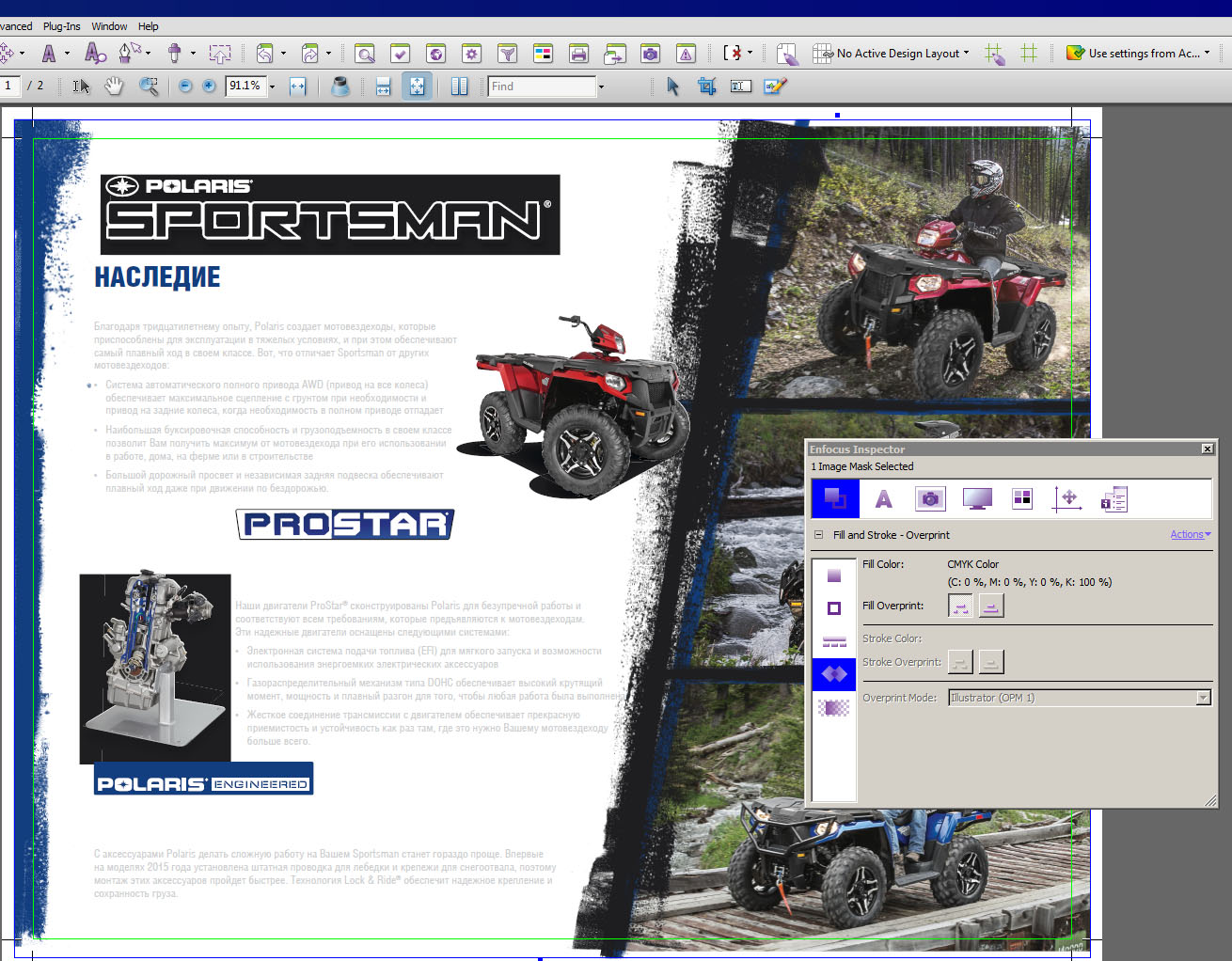Screen dimensions: 1232x961
Task: Open the CMYK color bars icon
Action: 544,54
